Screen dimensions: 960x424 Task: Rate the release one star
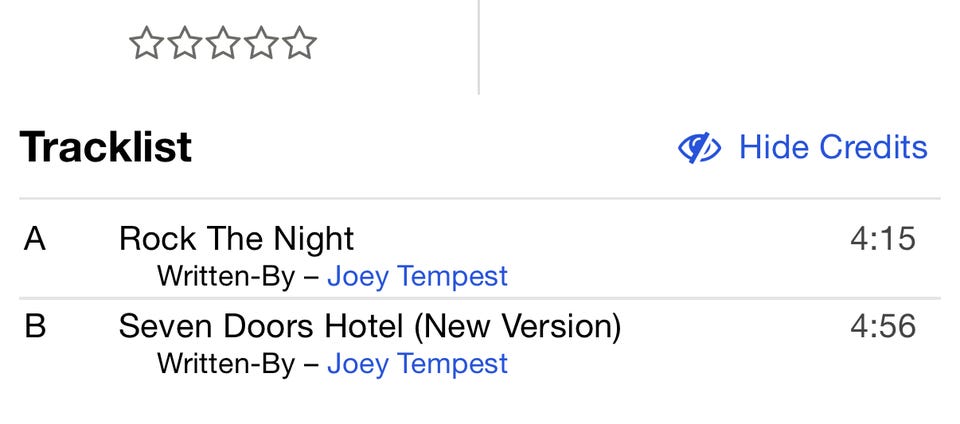click(x=146, y=43)
